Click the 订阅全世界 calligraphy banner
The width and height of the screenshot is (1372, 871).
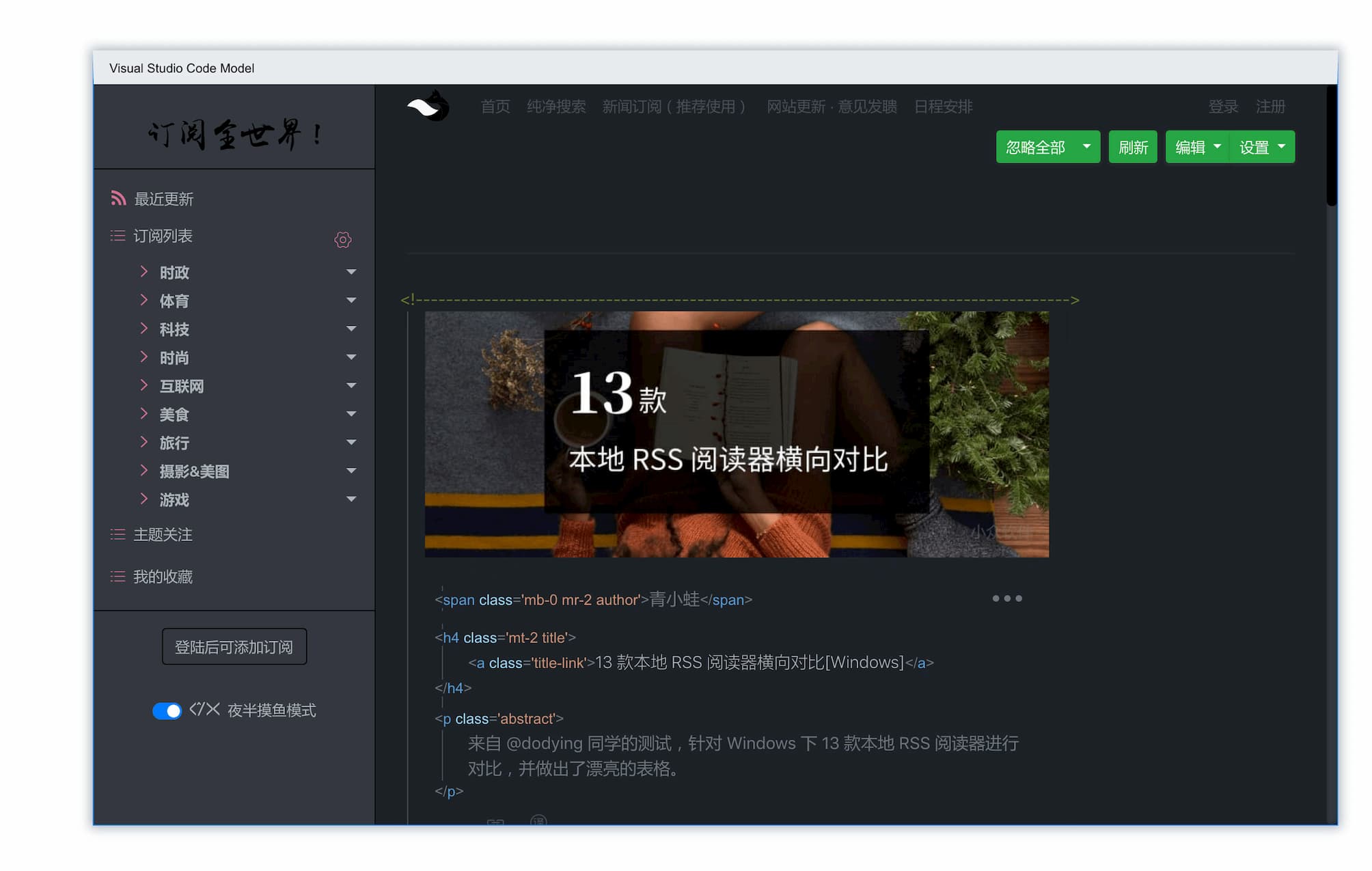234,134
